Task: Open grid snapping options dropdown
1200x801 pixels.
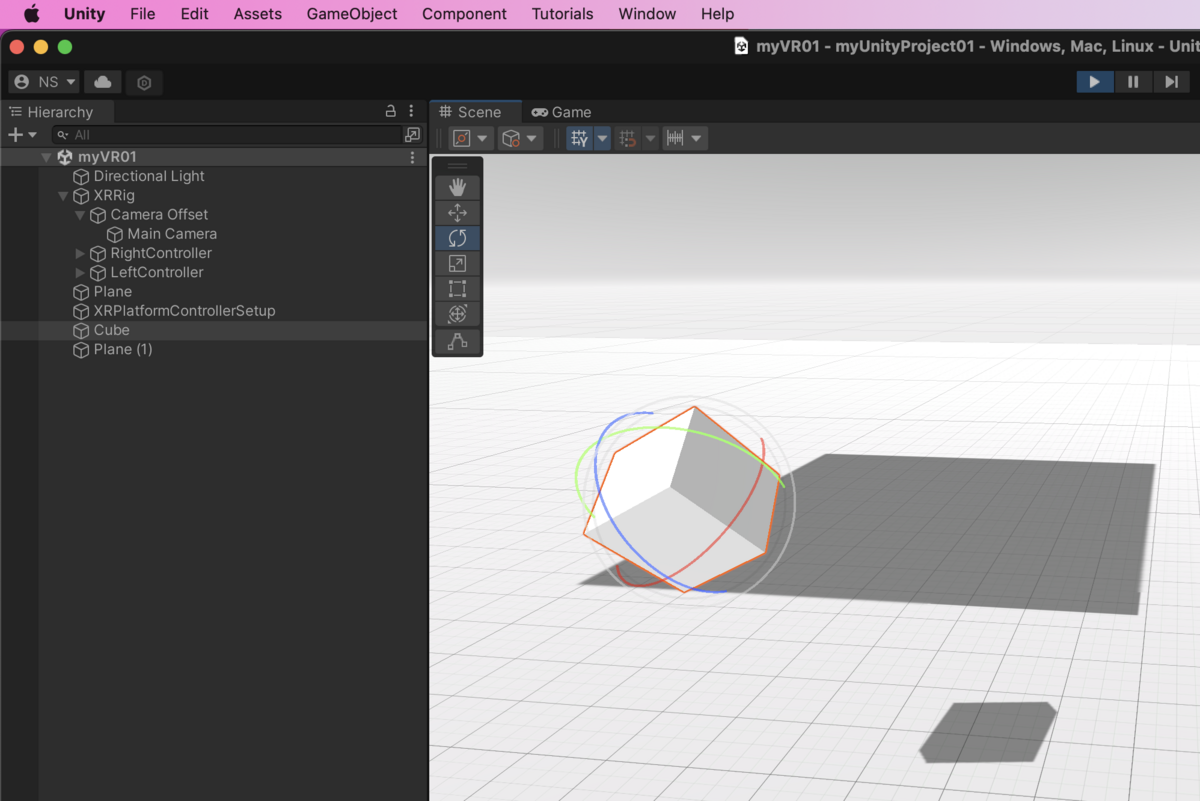Action: click(x=650, y=139)
